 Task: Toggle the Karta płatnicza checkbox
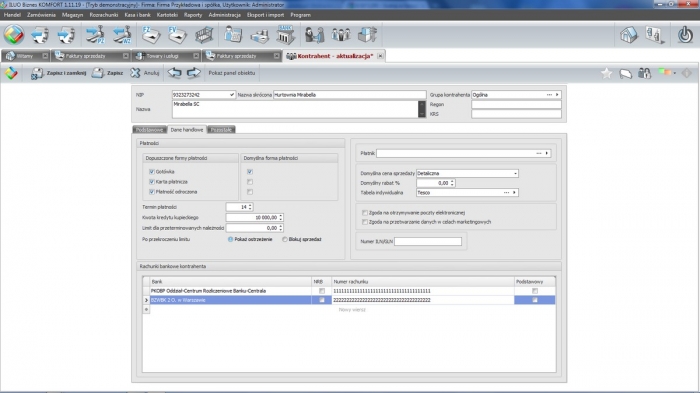[152, 182]
